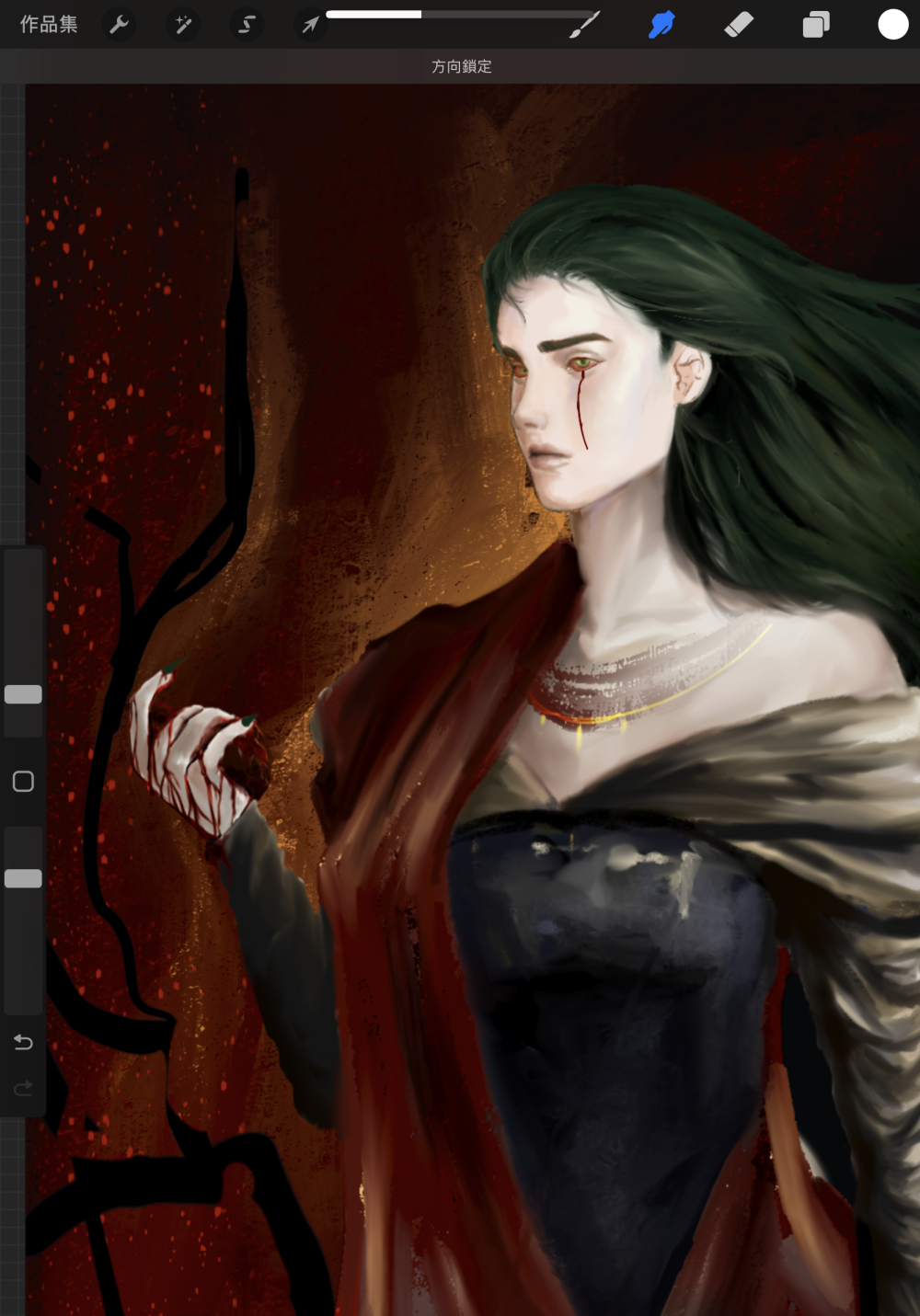Open the Adjustments magic wand menu
Image resolution: width=920 pixels, height=1316 pixels.
coord(183,25)
